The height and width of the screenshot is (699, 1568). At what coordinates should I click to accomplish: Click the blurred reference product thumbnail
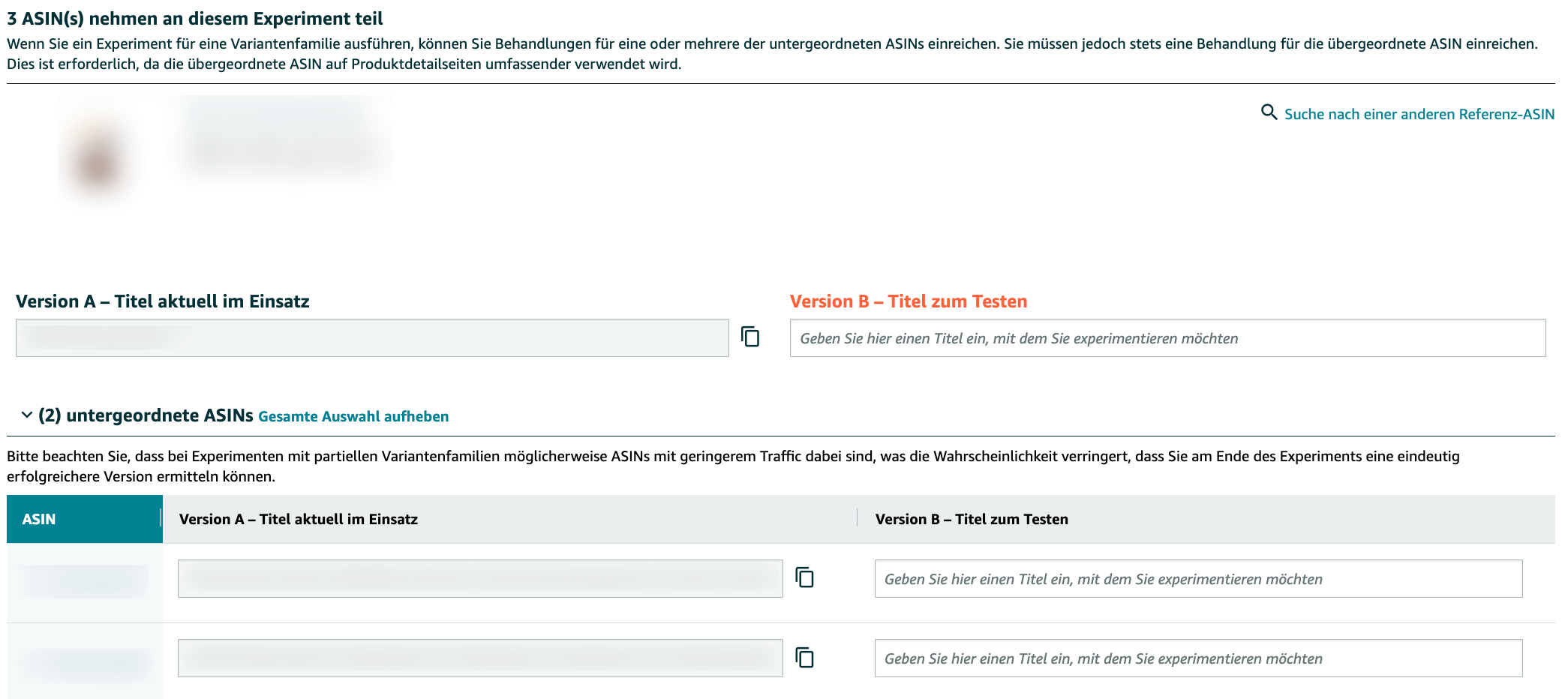click(x=99, y=156)
